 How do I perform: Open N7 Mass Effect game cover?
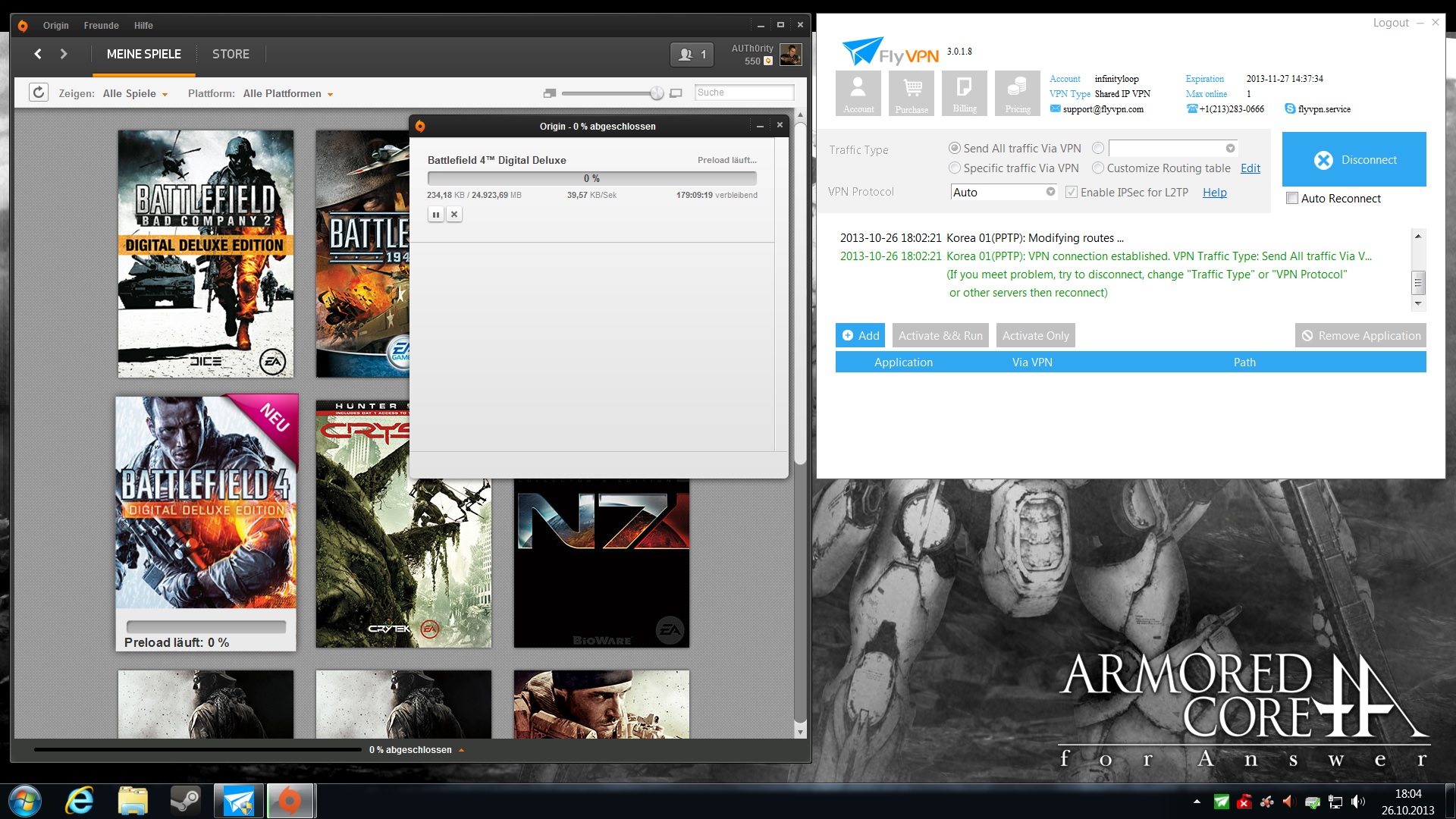click(601, 563)
